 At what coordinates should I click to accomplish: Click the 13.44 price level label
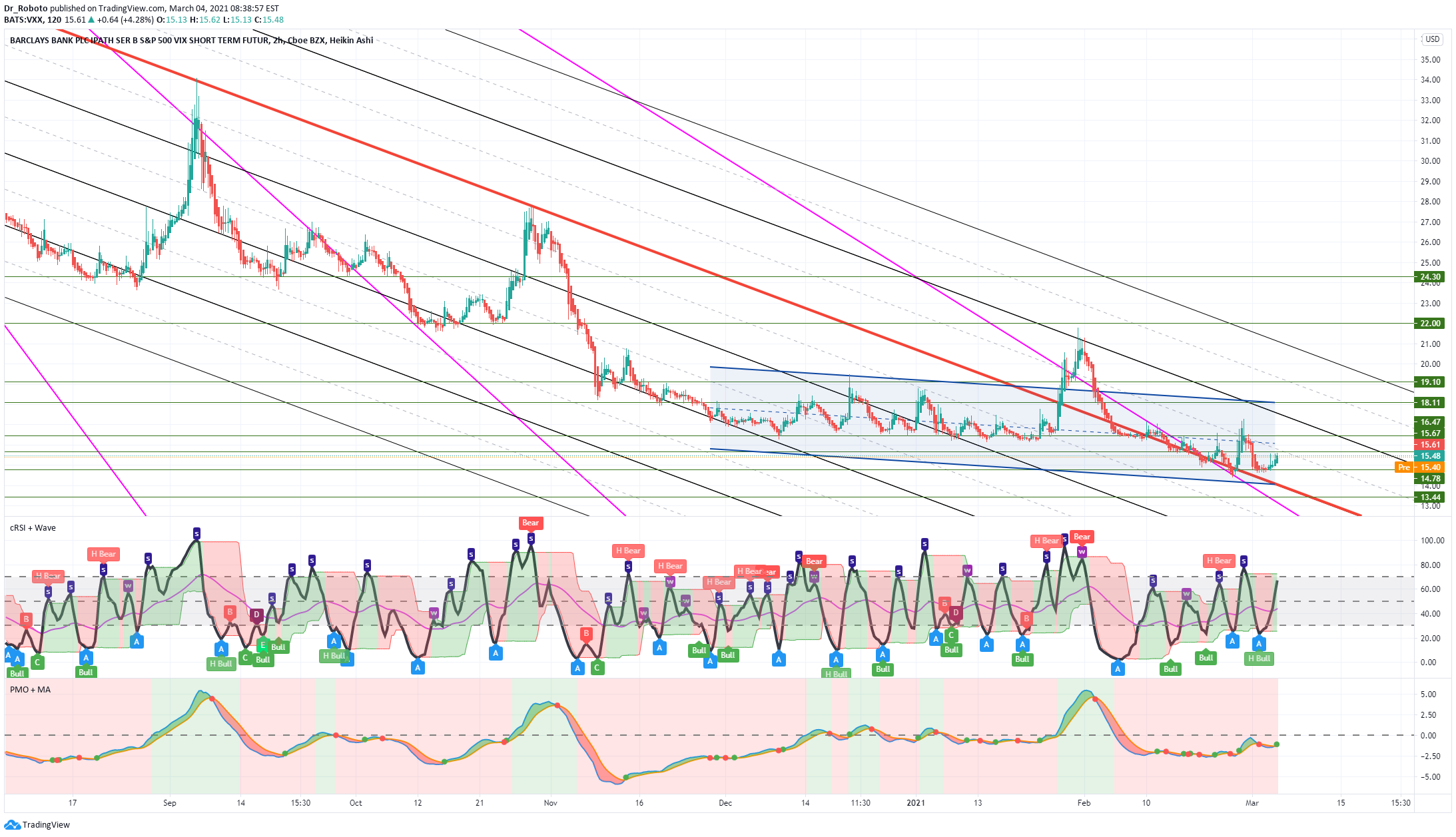tap(1429, 497)
